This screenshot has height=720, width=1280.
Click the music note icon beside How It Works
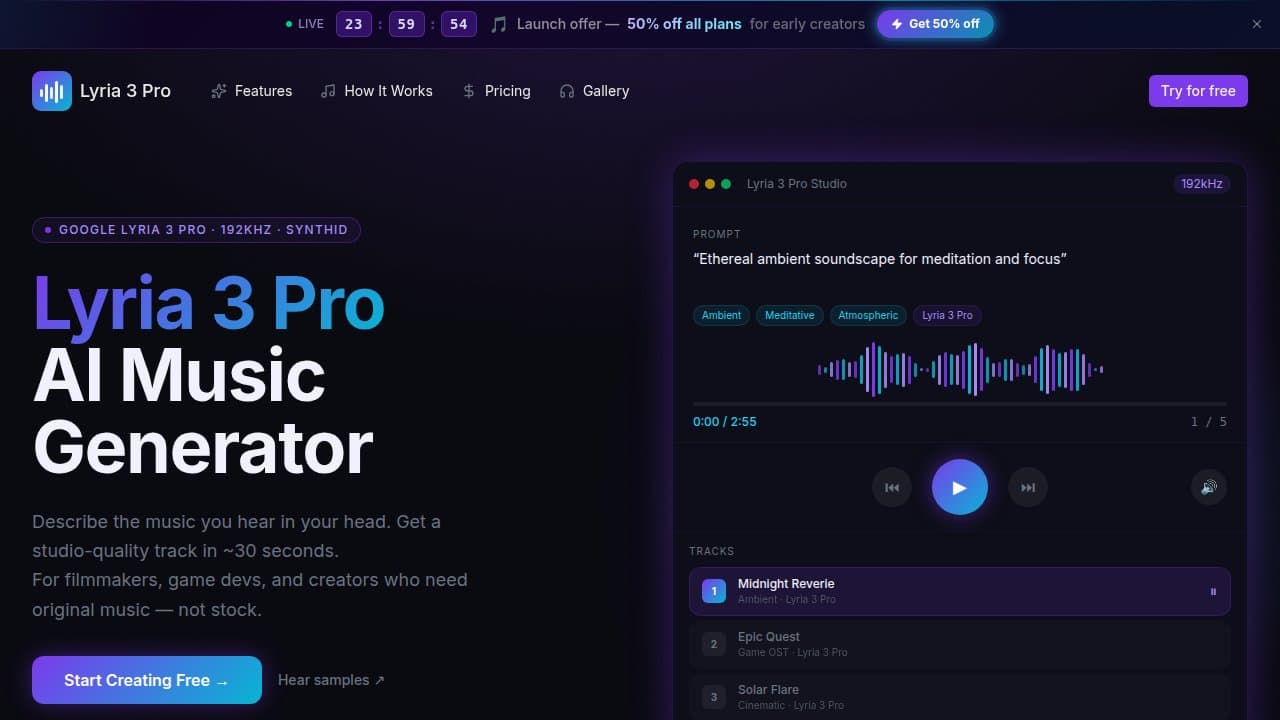click(x=328, y=91)
